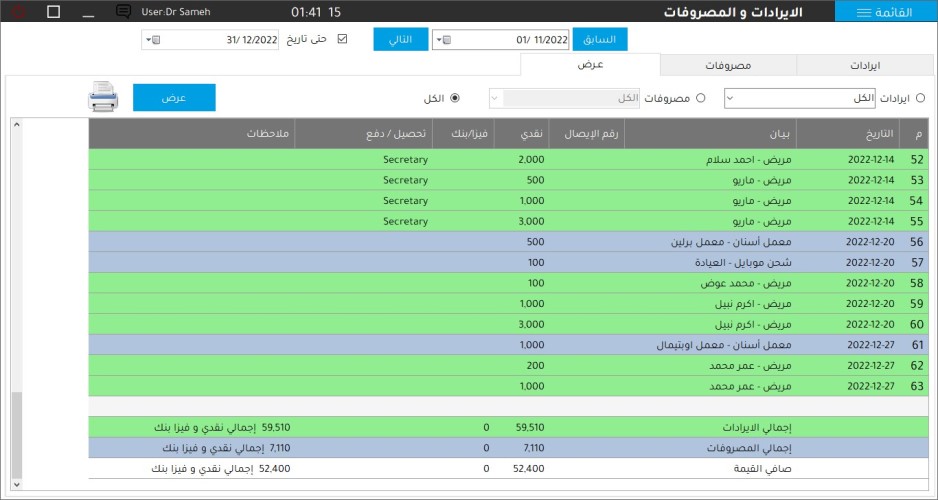
Task: Toggle the حتى تاريخ checkbox
Action: [x=343, y=40]
